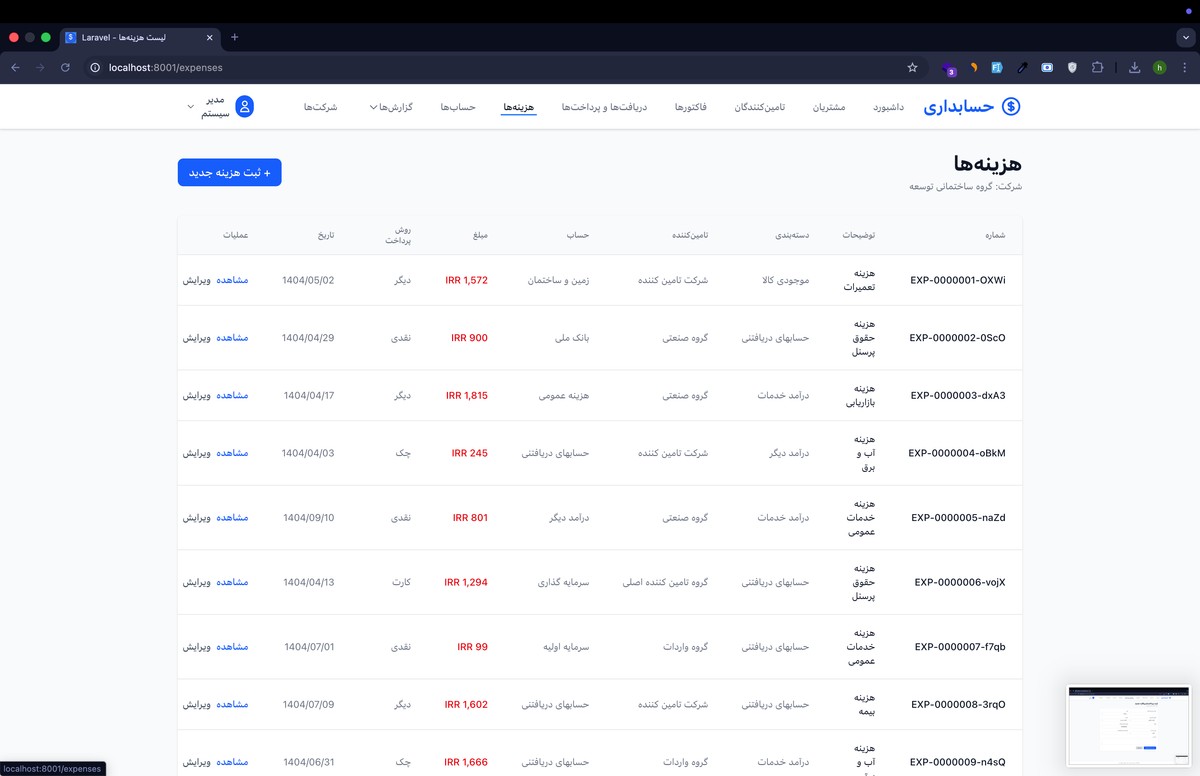Bookmark this page with the star icon
1200x776 pixels.
click(912, 68)
